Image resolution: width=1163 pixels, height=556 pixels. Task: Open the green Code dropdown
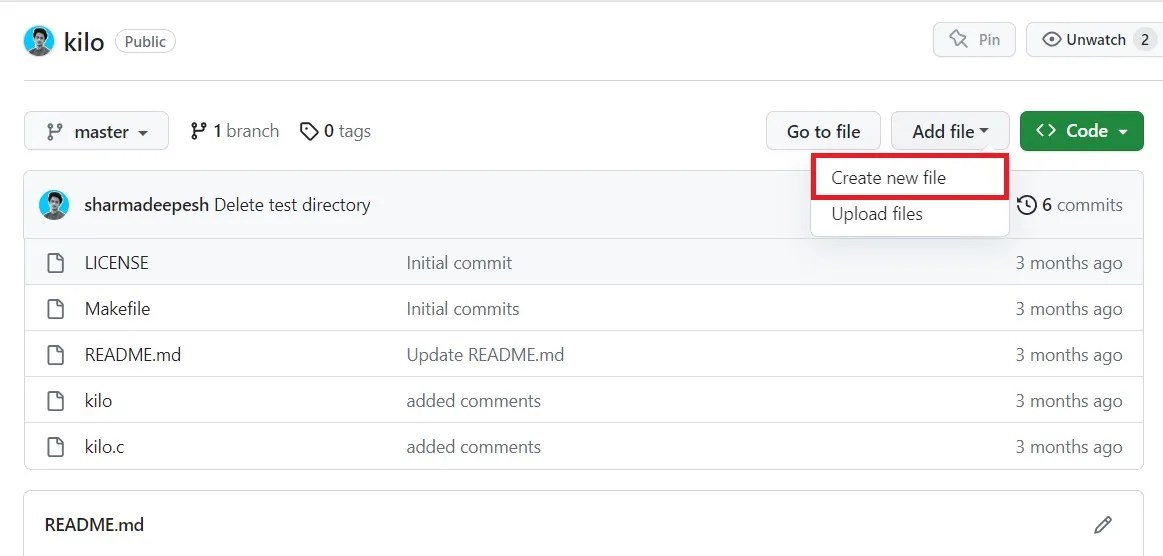click(x=1082, y=131)
